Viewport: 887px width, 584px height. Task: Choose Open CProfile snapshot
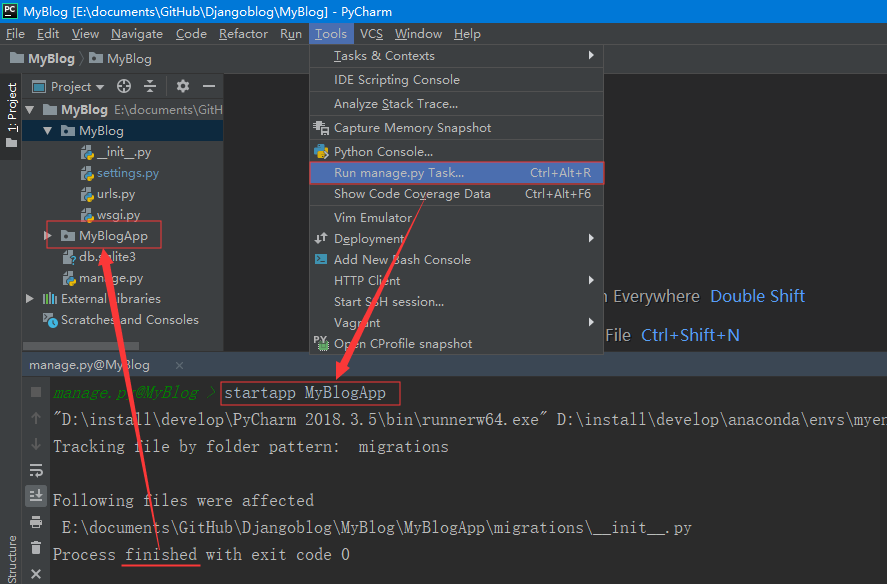point(457,343)
